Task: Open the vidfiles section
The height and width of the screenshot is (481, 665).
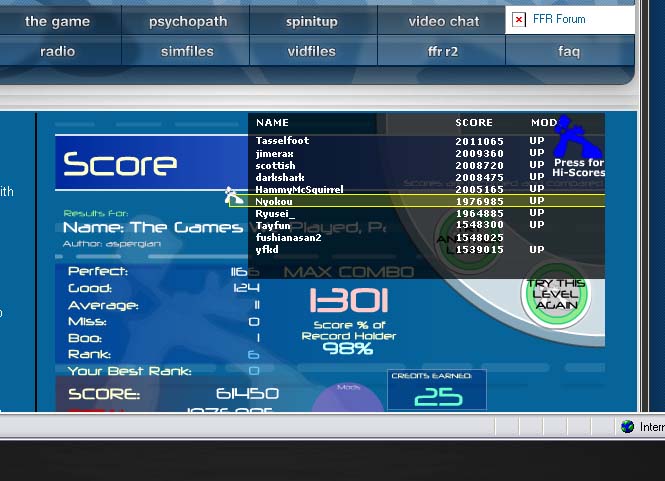Action: click(x=312, y=51)
